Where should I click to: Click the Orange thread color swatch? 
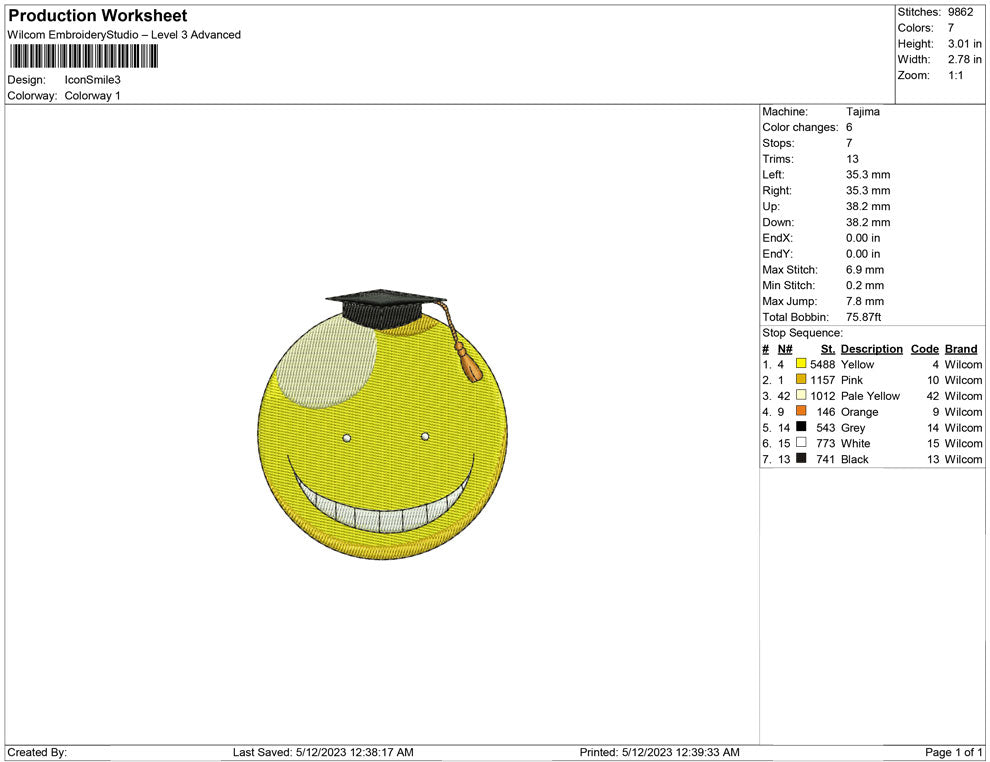pyautogui.click(x=801, y=411)
